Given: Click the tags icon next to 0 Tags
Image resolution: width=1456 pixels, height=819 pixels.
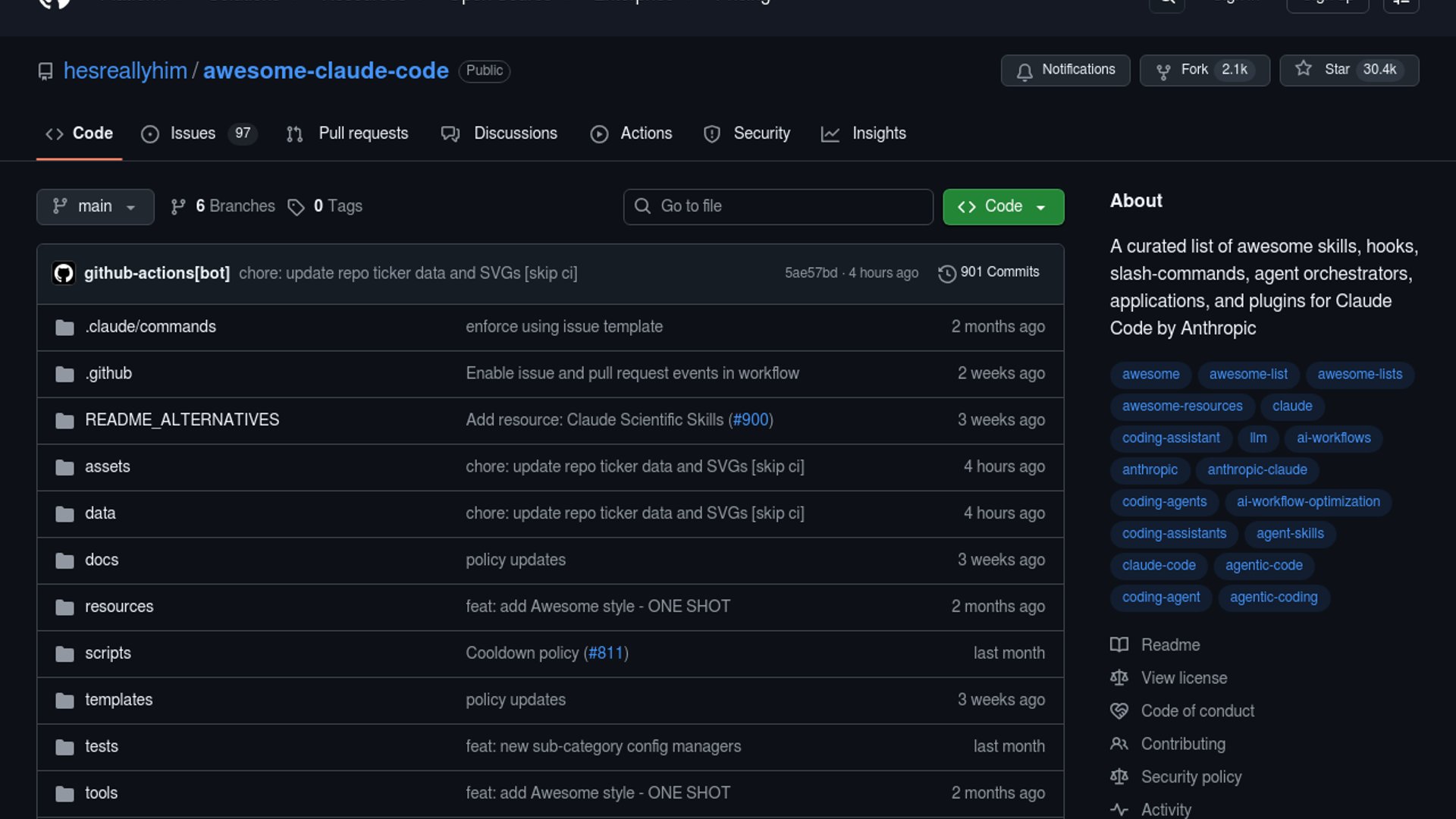Looking at the screenshot, I should click(296, 207).
